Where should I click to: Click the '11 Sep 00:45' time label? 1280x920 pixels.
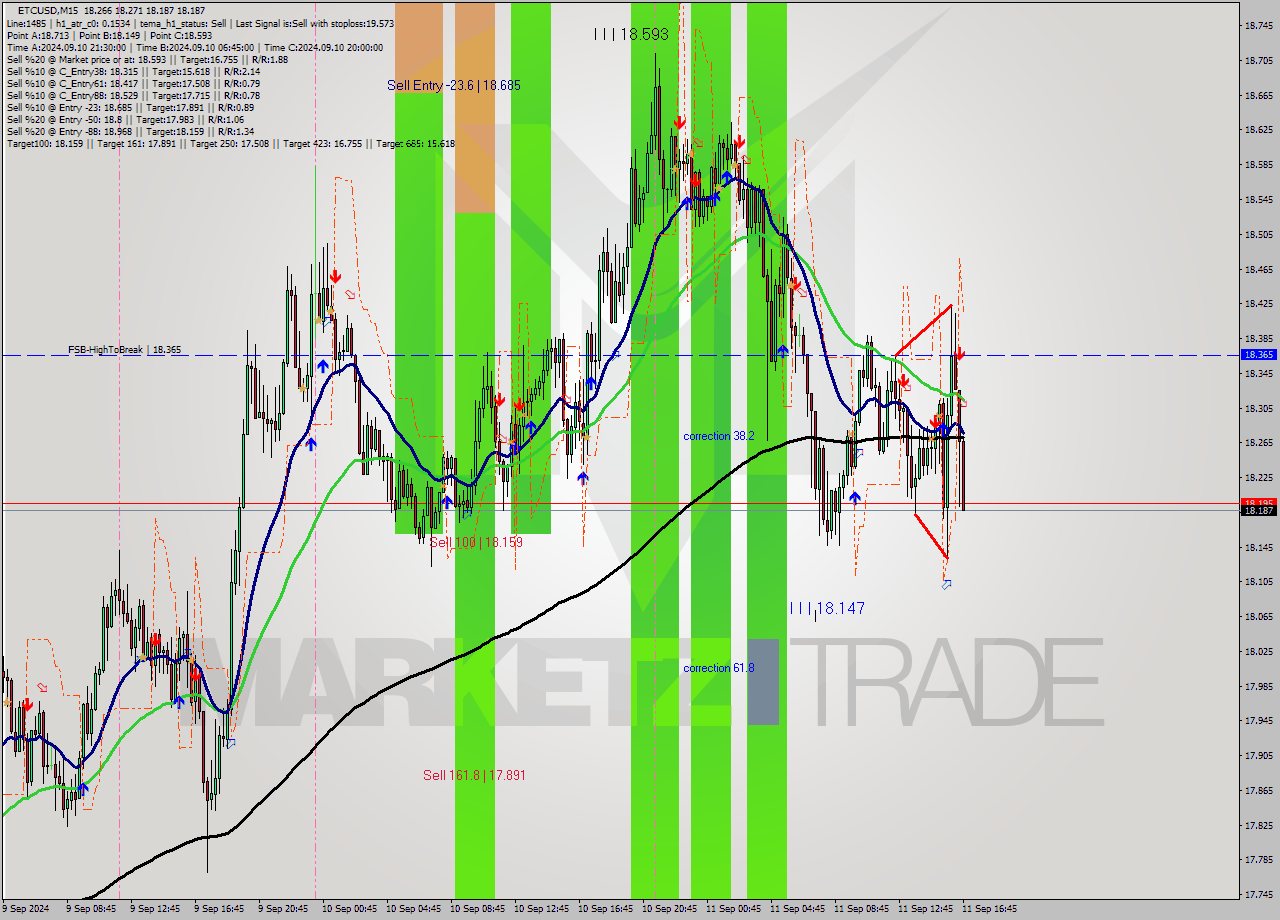(733, 909)
